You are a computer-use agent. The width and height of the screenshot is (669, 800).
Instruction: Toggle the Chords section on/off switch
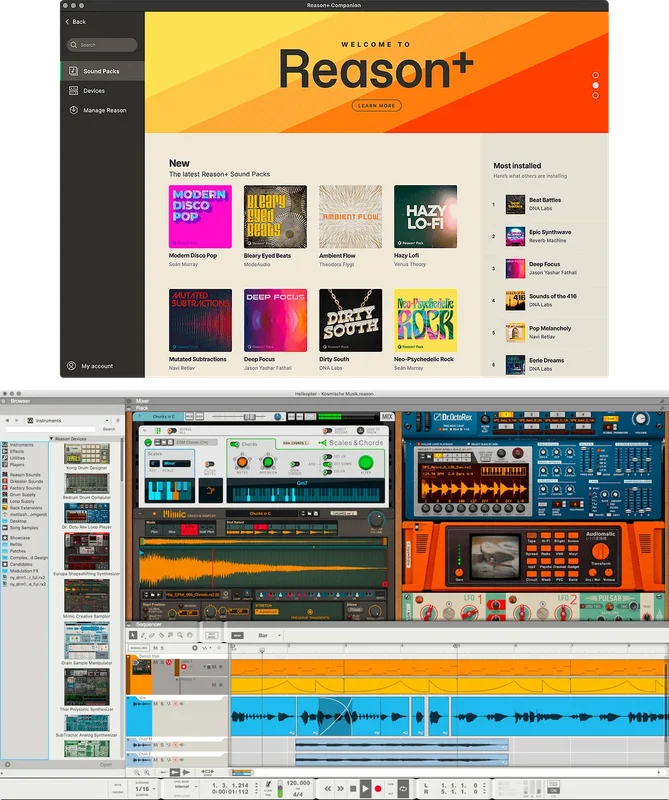[235, 444]
